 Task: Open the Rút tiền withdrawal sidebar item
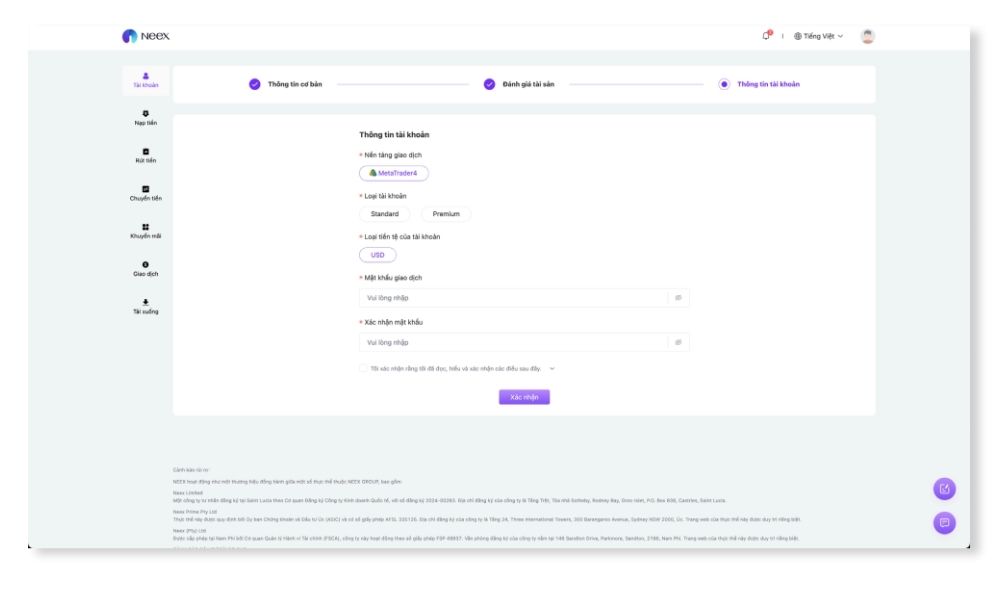146,155
